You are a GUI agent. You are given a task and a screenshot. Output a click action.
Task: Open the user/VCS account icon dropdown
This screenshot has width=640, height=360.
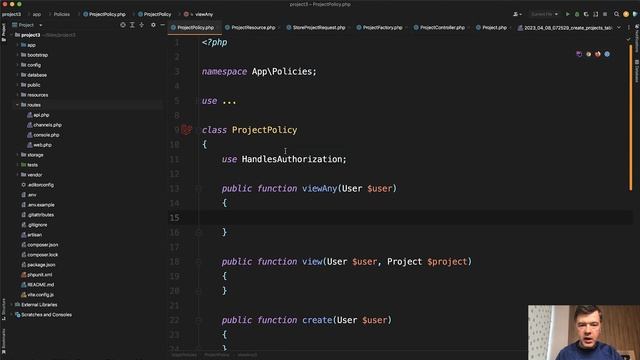click(x=517, y=14)
